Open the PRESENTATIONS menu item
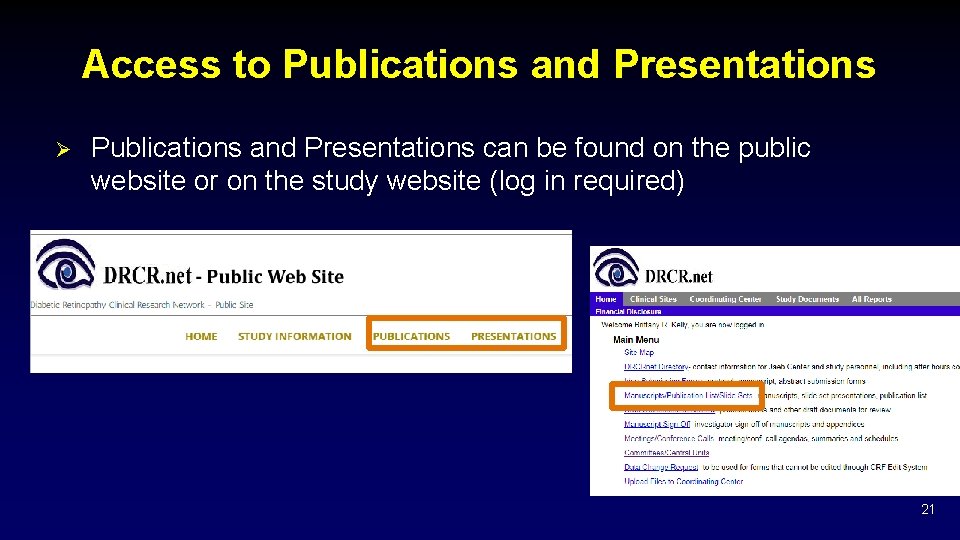The width and height of the screenshot is (960, 540). click(x=514, y=336)
